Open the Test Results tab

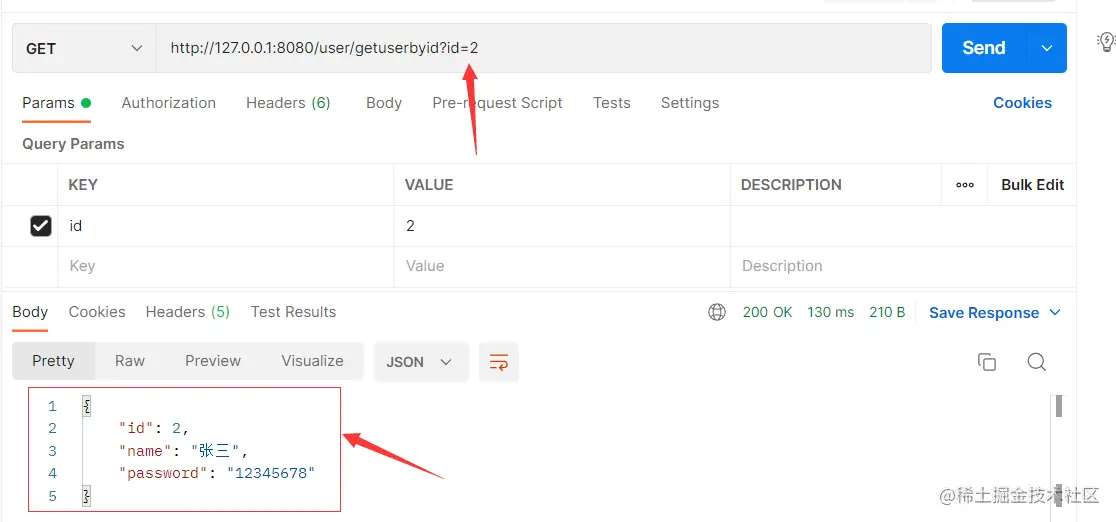pyautogui.click(x=293, y=312)
